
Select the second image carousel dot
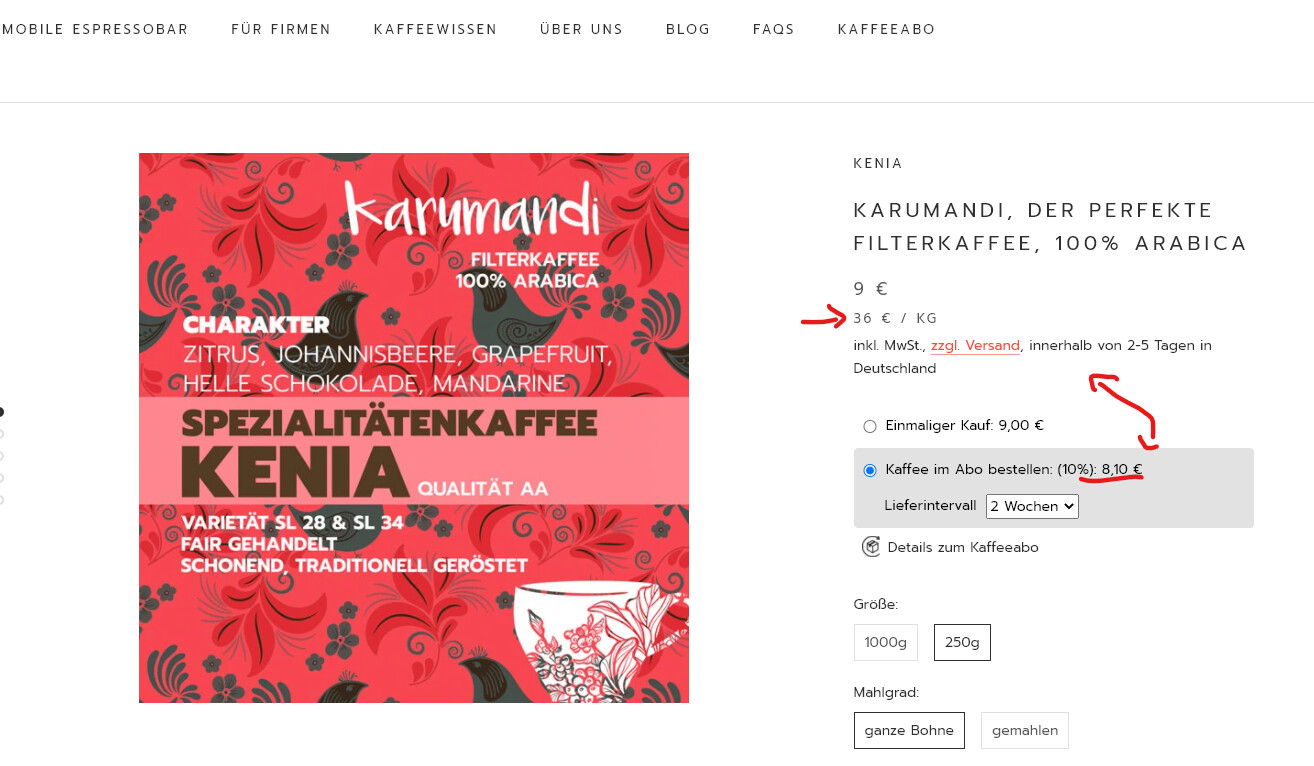coord(1,434)
